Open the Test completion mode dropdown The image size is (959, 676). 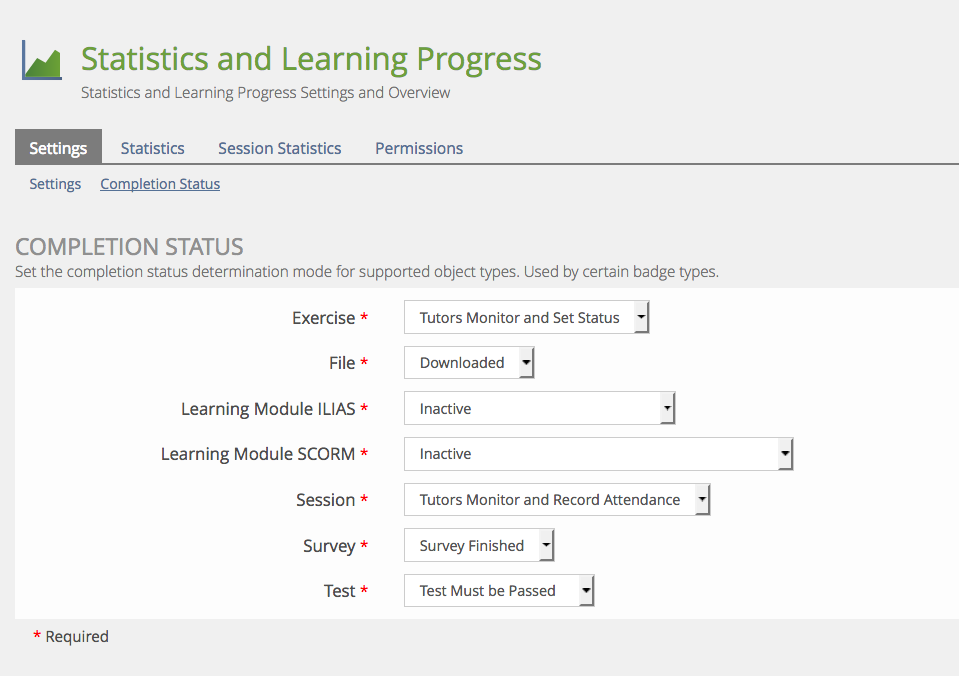499,591
